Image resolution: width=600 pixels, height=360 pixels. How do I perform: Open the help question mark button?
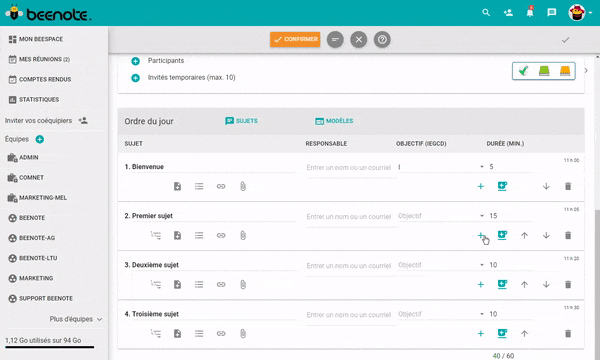[382, 39]
